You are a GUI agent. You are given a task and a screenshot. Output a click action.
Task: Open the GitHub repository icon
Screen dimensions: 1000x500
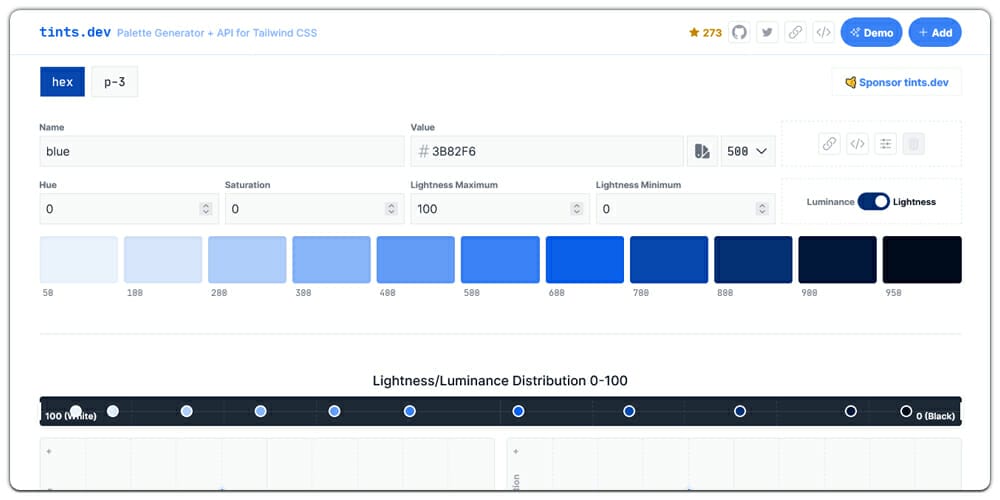point(739,32)
